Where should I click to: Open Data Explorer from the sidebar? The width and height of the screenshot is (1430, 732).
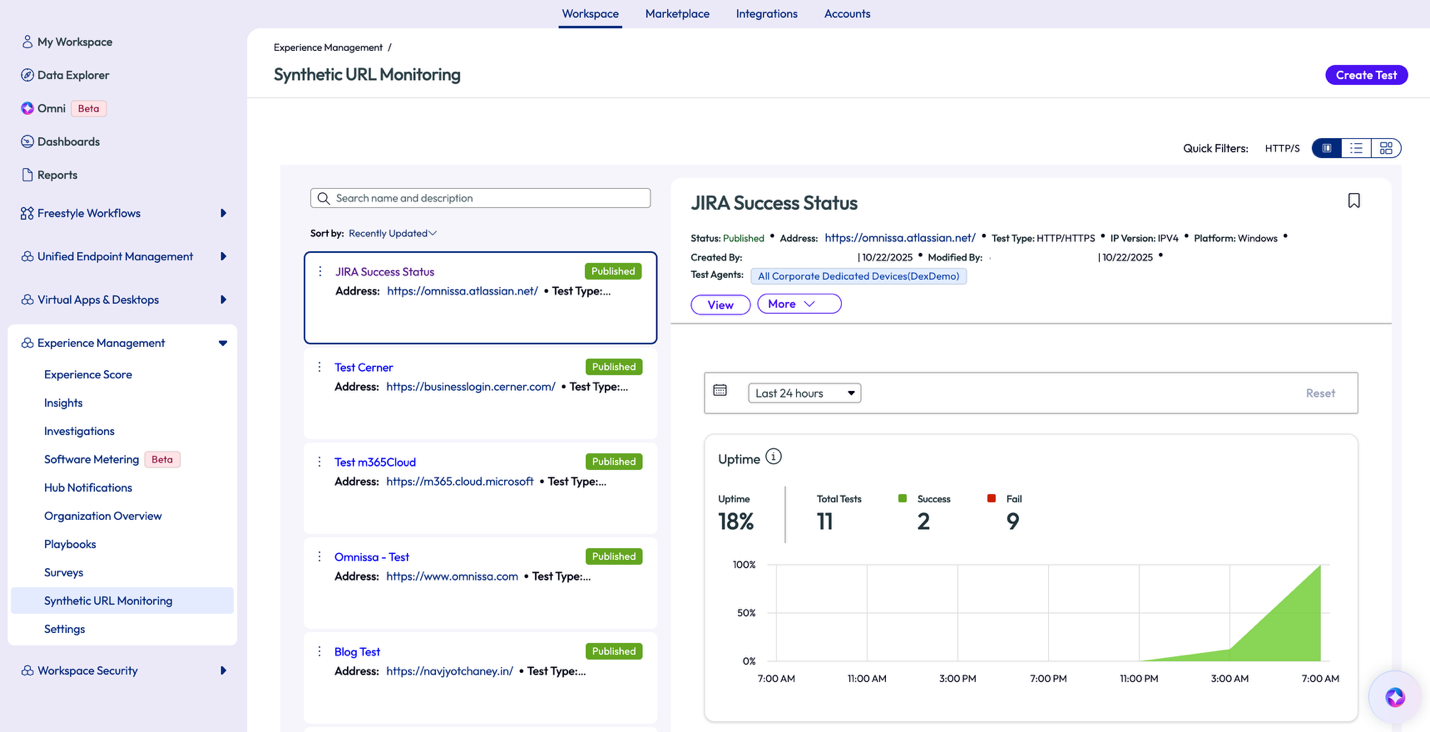point(73,75)
